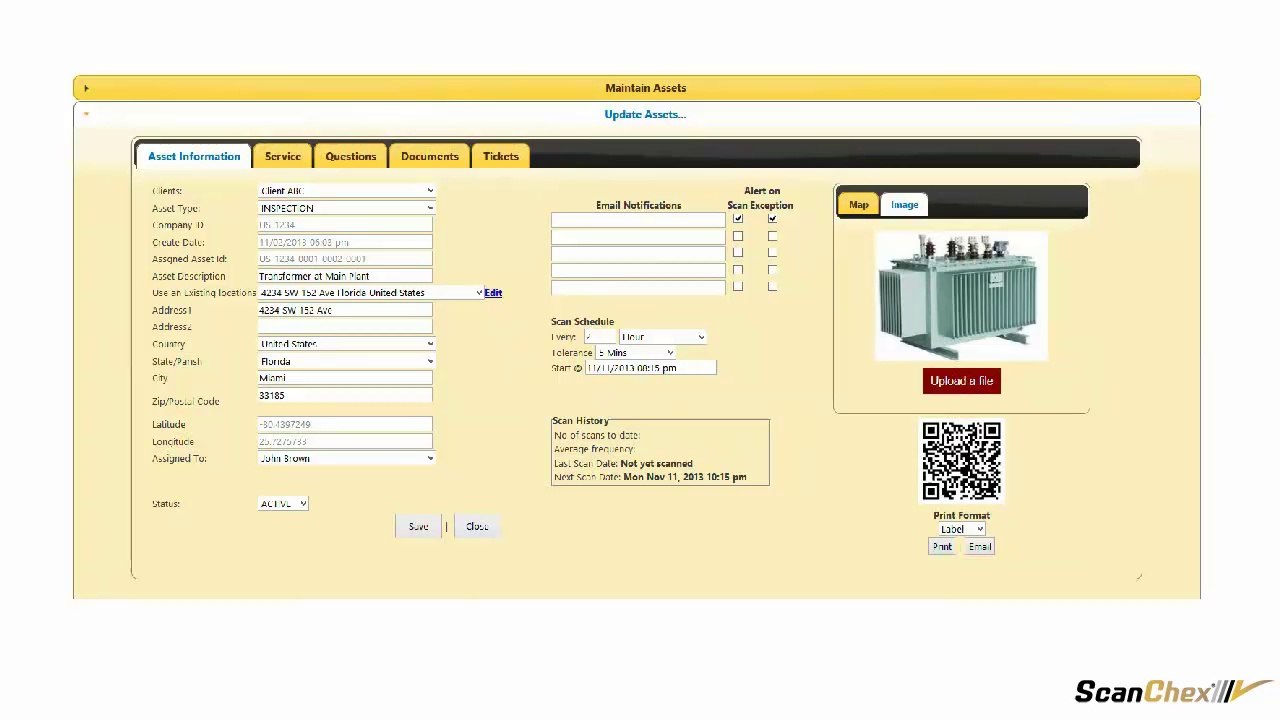Click the fourth Email Notifications field

(x=638, y=270)
